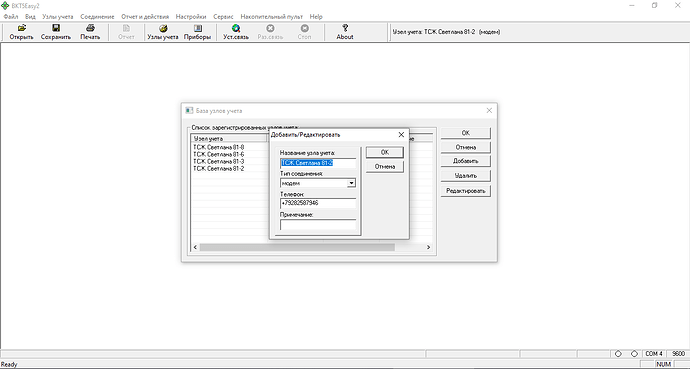Open the Соединение menu
Viewport: 690px width, 369px height.
(x=97, y=17)
